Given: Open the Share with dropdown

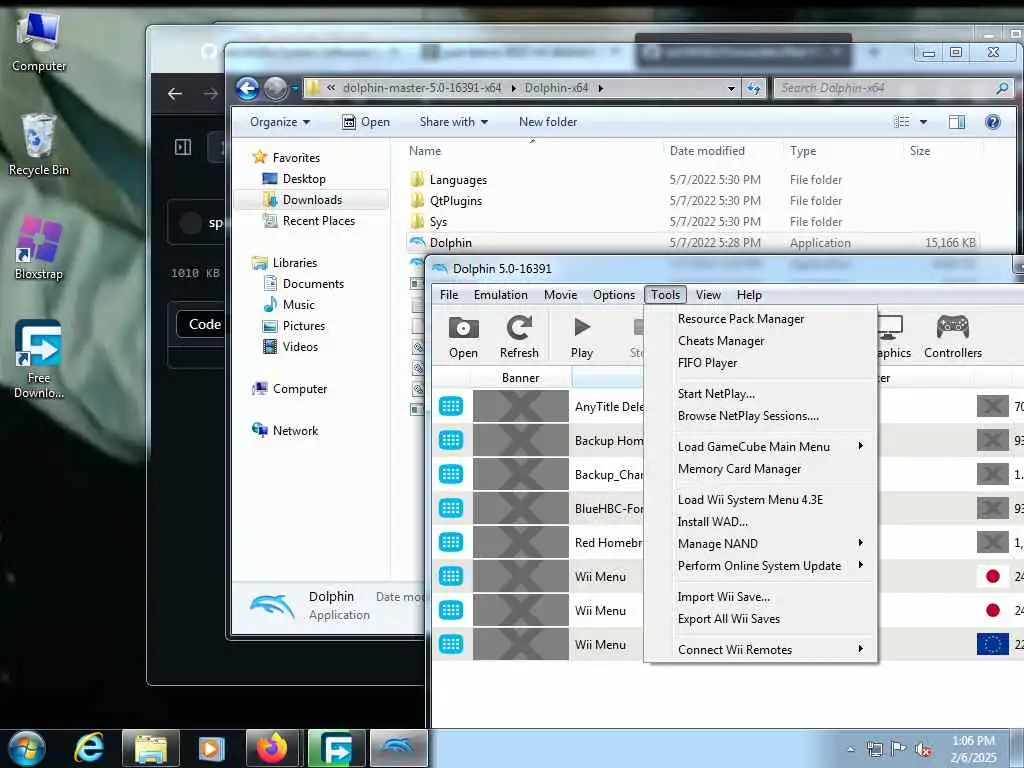Looking at the screenshot, I should click(x=454, y=122).
